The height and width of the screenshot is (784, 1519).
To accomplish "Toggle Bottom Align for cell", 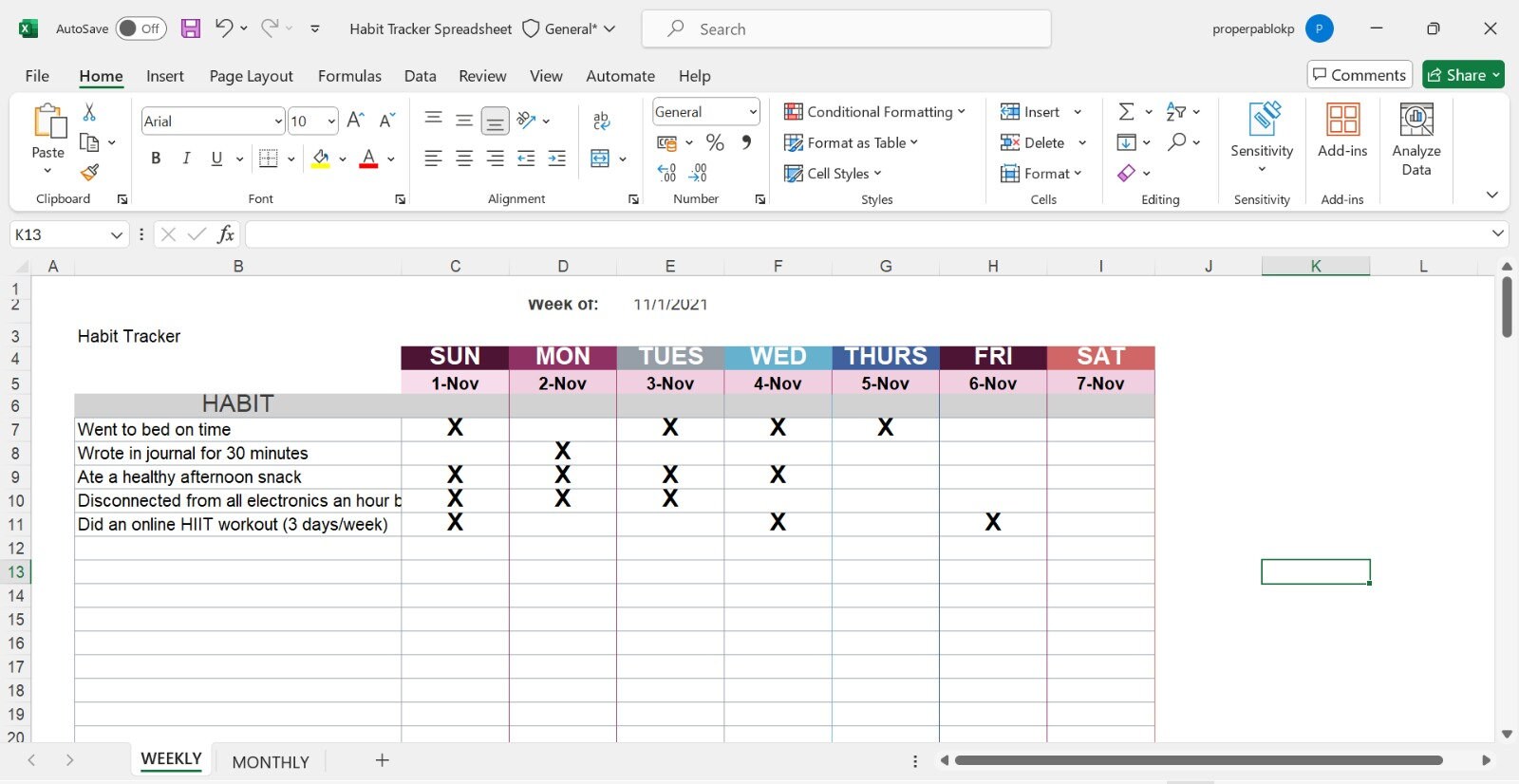I will [495, 121].
